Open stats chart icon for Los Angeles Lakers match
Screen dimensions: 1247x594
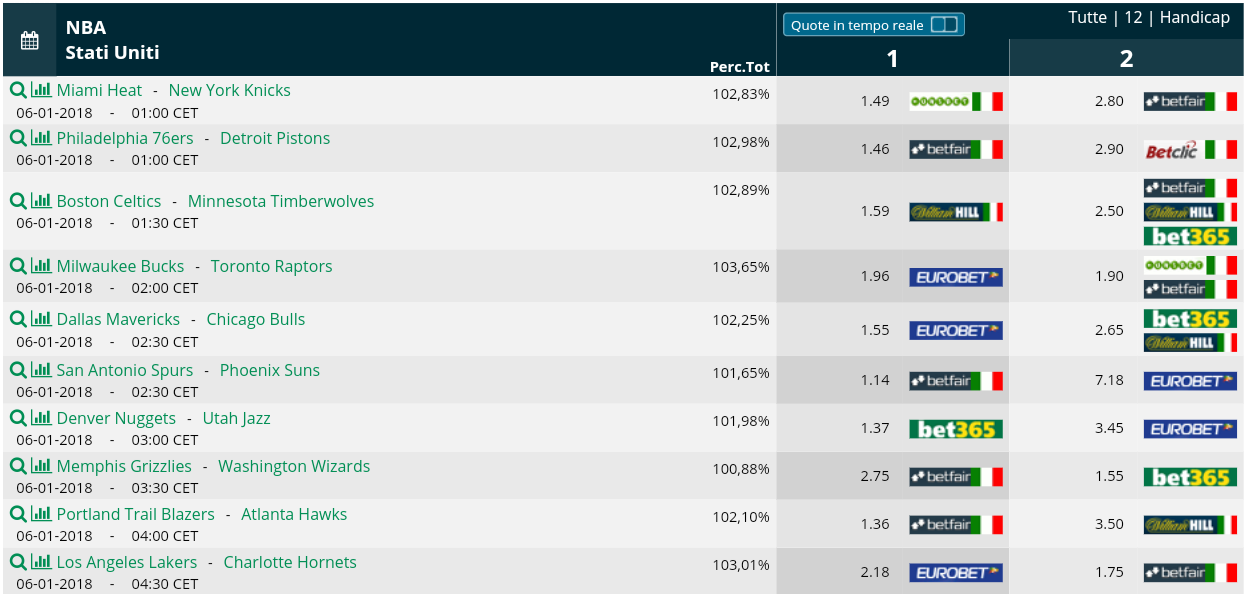point(41,561)
